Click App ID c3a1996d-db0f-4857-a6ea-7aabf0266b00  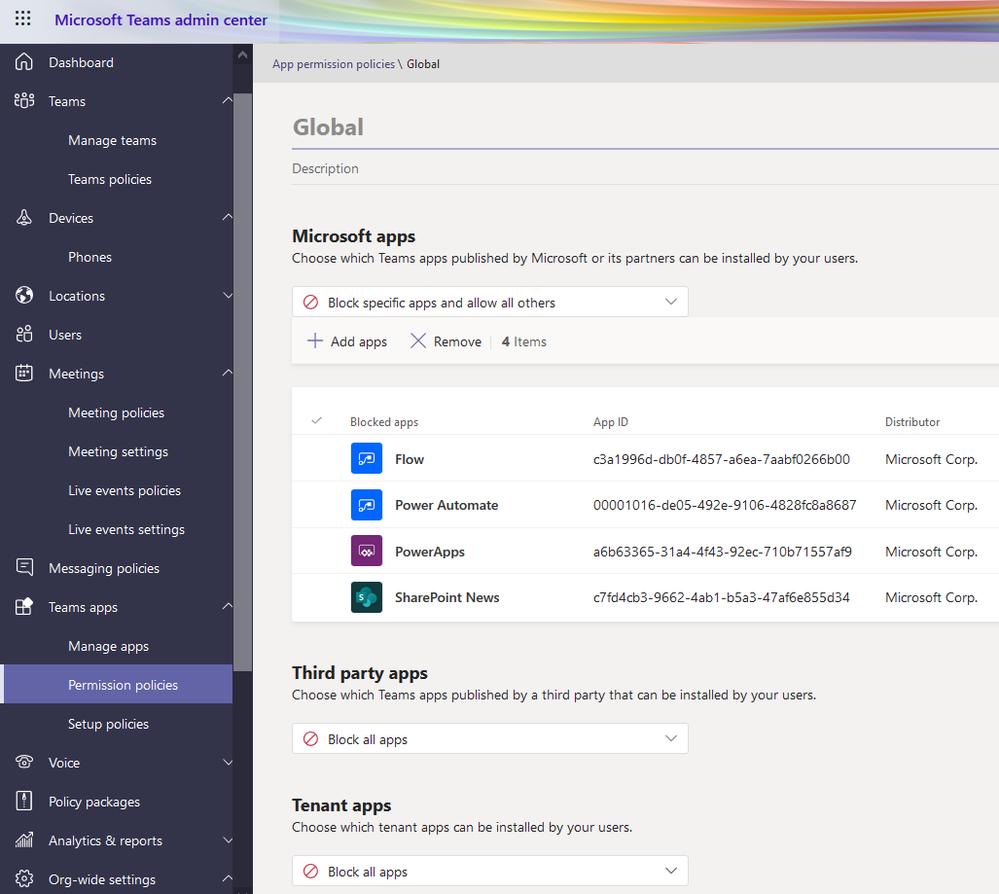721,459
